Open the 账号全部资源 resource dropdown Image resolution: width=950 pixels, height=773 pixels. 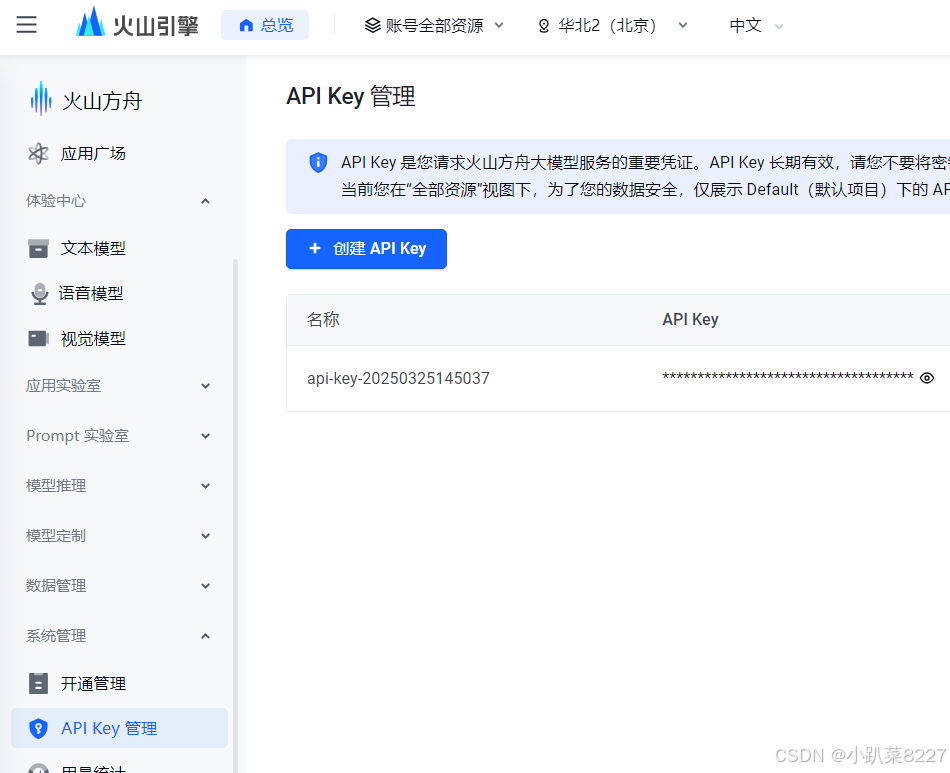click(434, 25)
